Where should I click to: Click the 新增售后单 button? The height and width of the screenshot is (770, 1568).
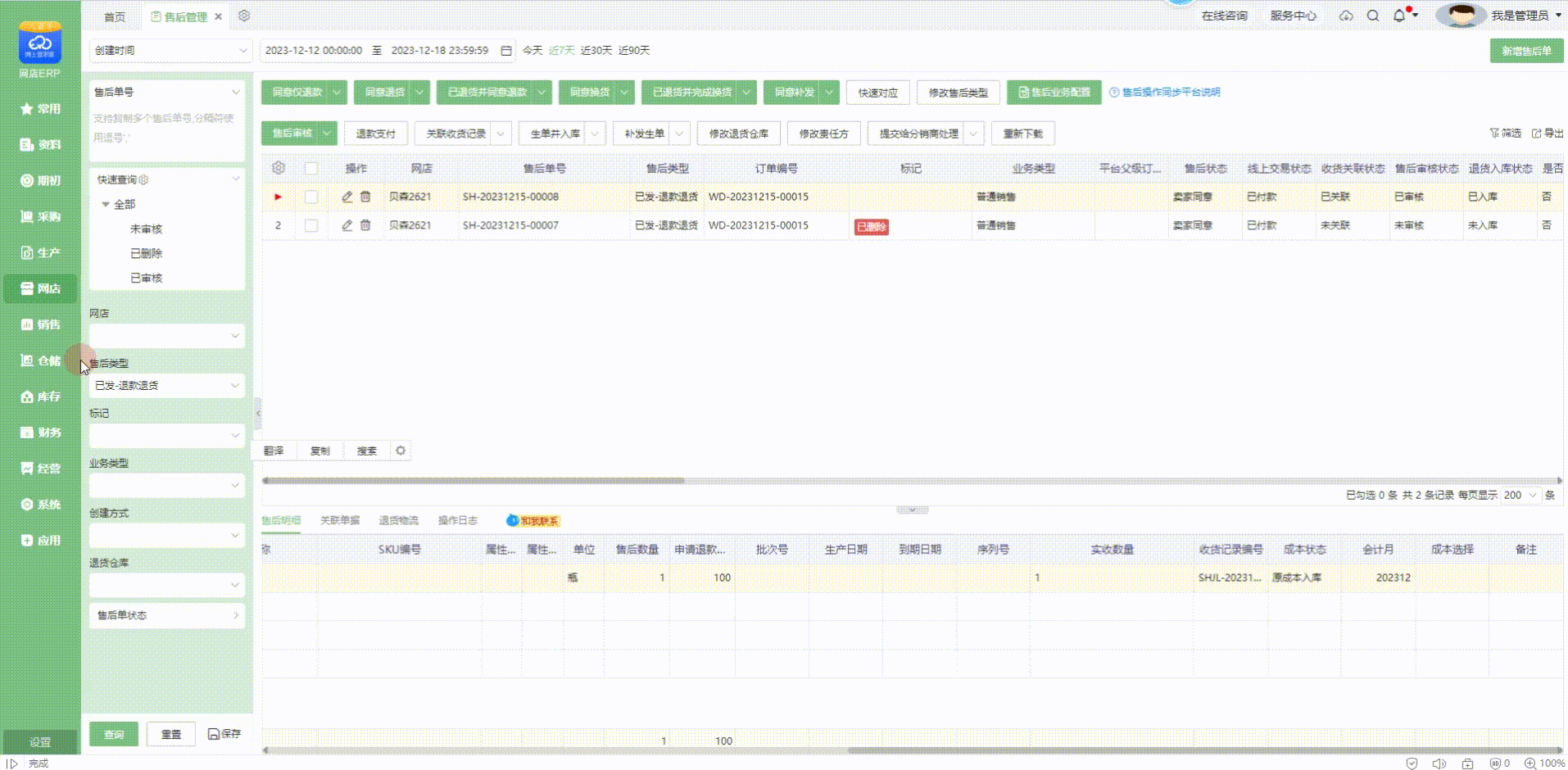pyautogui.click(x=1525, y=51)
